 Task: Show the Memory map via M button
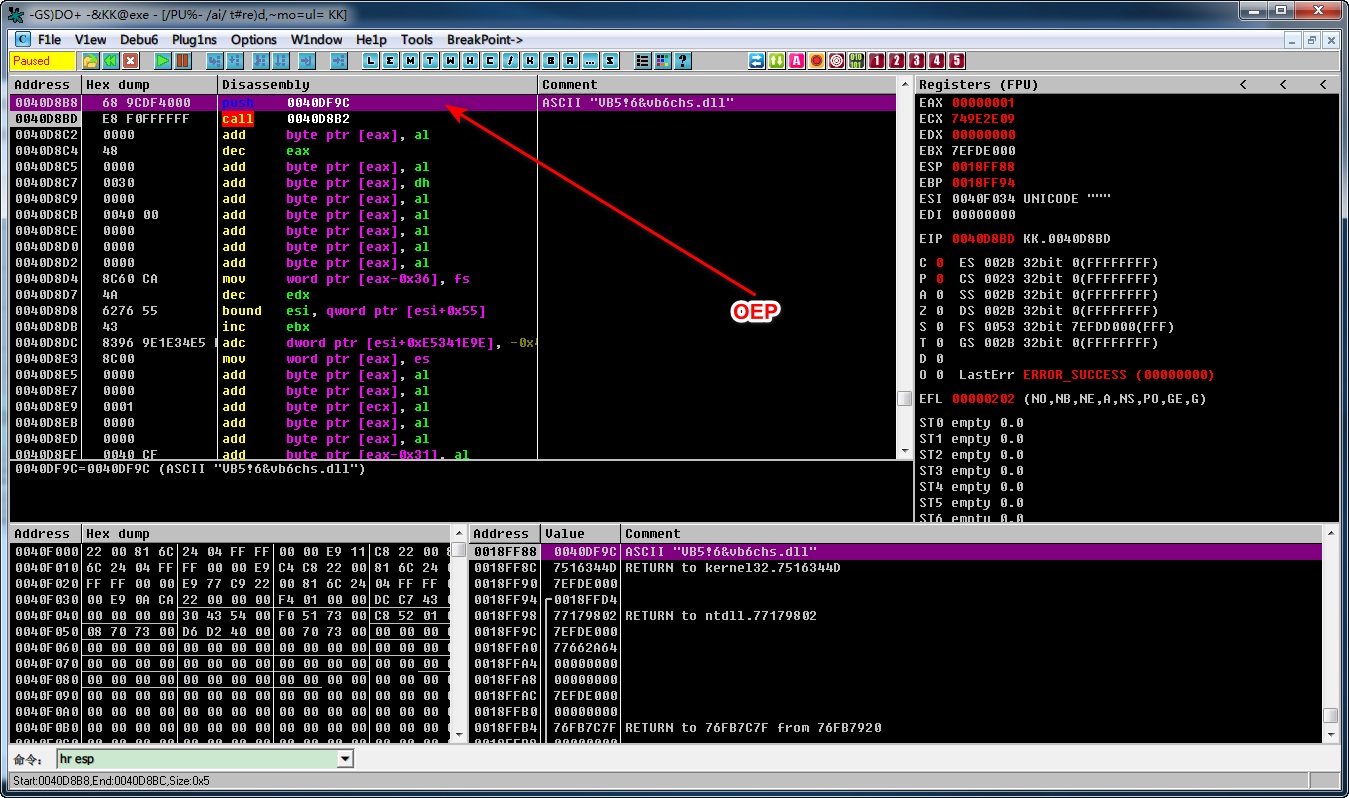tap(410, 61)
